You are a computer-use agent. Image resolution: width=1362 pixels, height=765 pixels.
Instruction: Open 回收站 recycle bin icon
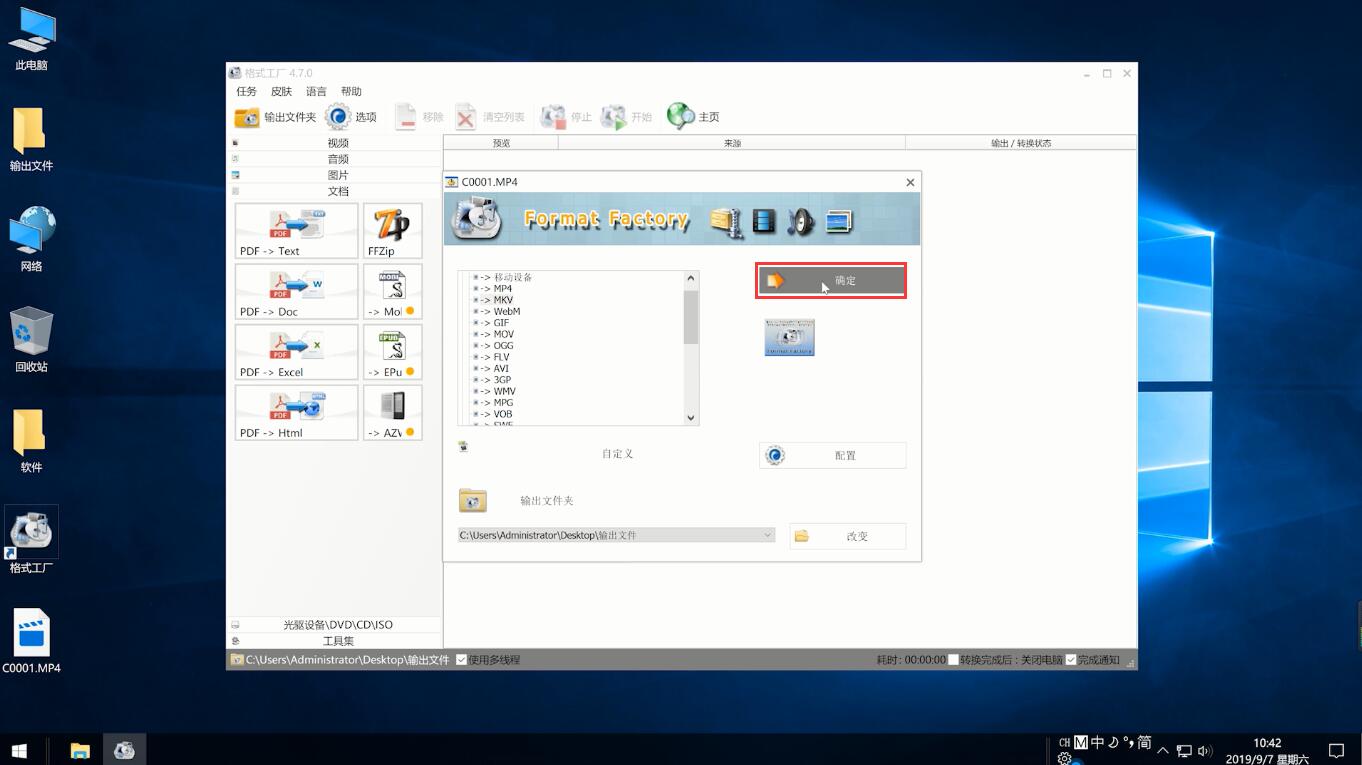pyautogui.click(x=31, y=340)
